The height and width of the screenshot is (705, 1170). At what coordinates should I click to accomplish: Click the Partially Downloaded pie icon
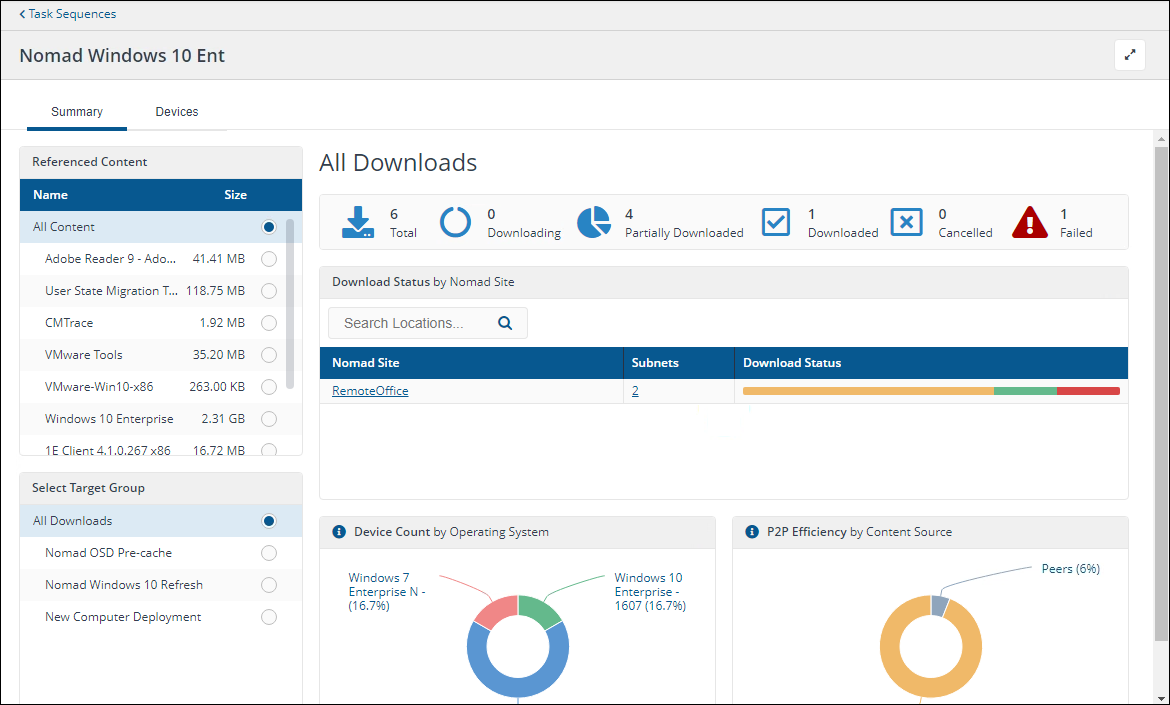click(x=593, y=222)
